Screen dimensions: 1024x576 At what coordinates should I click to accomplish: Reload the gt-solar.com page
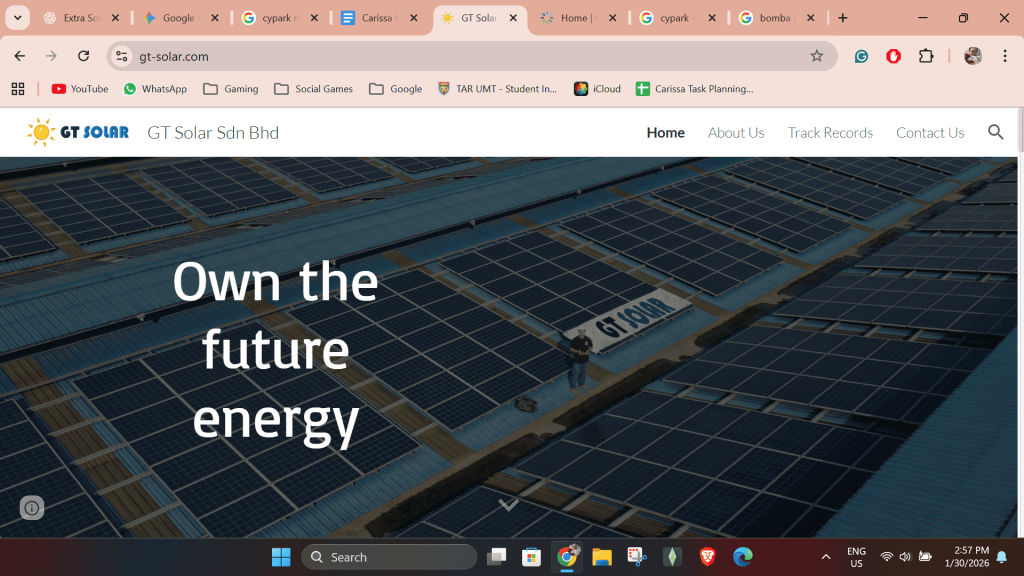[x=83, y=56]
